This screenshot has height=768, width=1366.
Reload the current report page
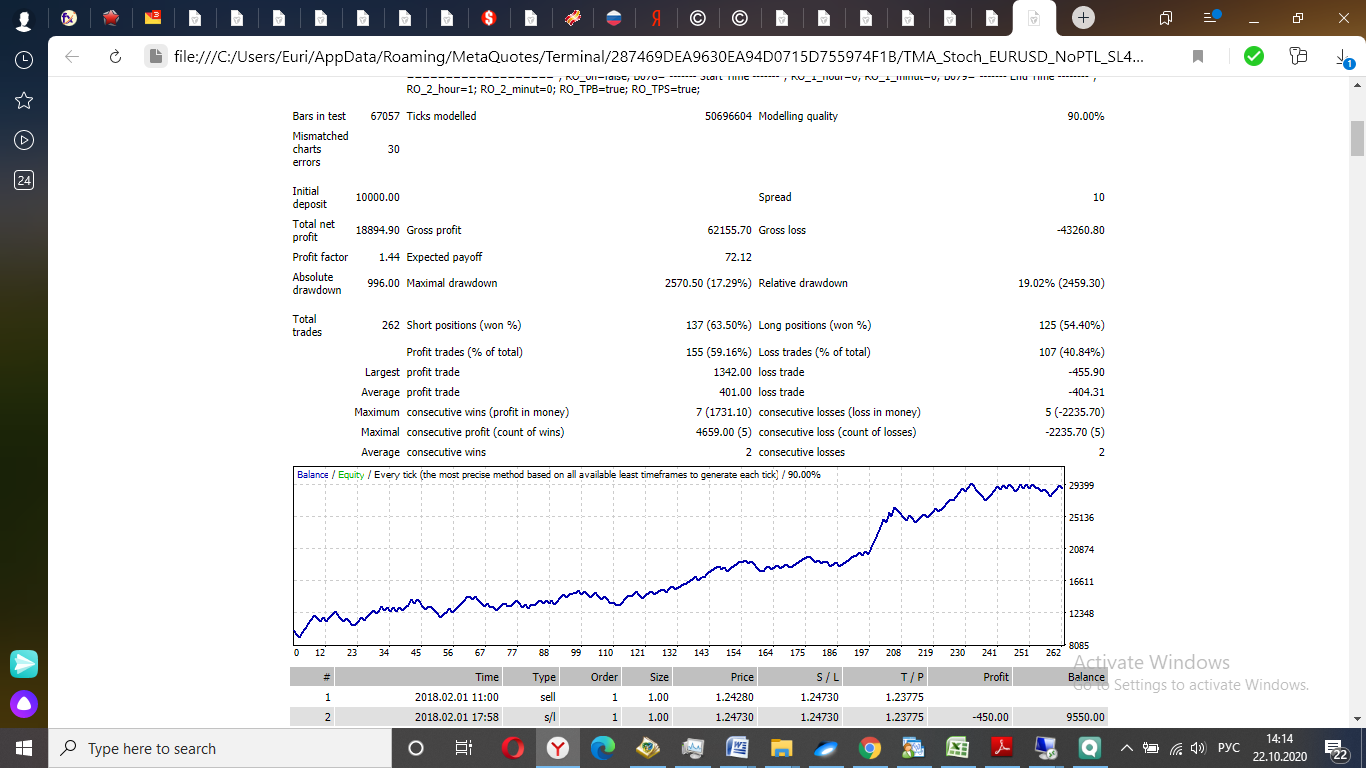115,57
